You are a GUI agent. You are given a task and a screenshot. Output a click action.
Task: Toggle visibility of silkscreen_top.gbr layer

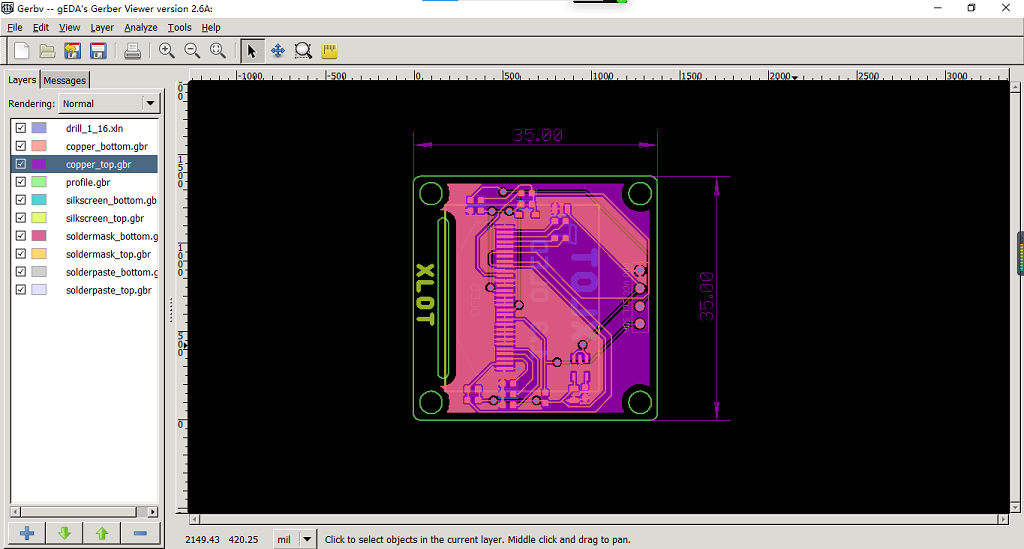(21, 218)
